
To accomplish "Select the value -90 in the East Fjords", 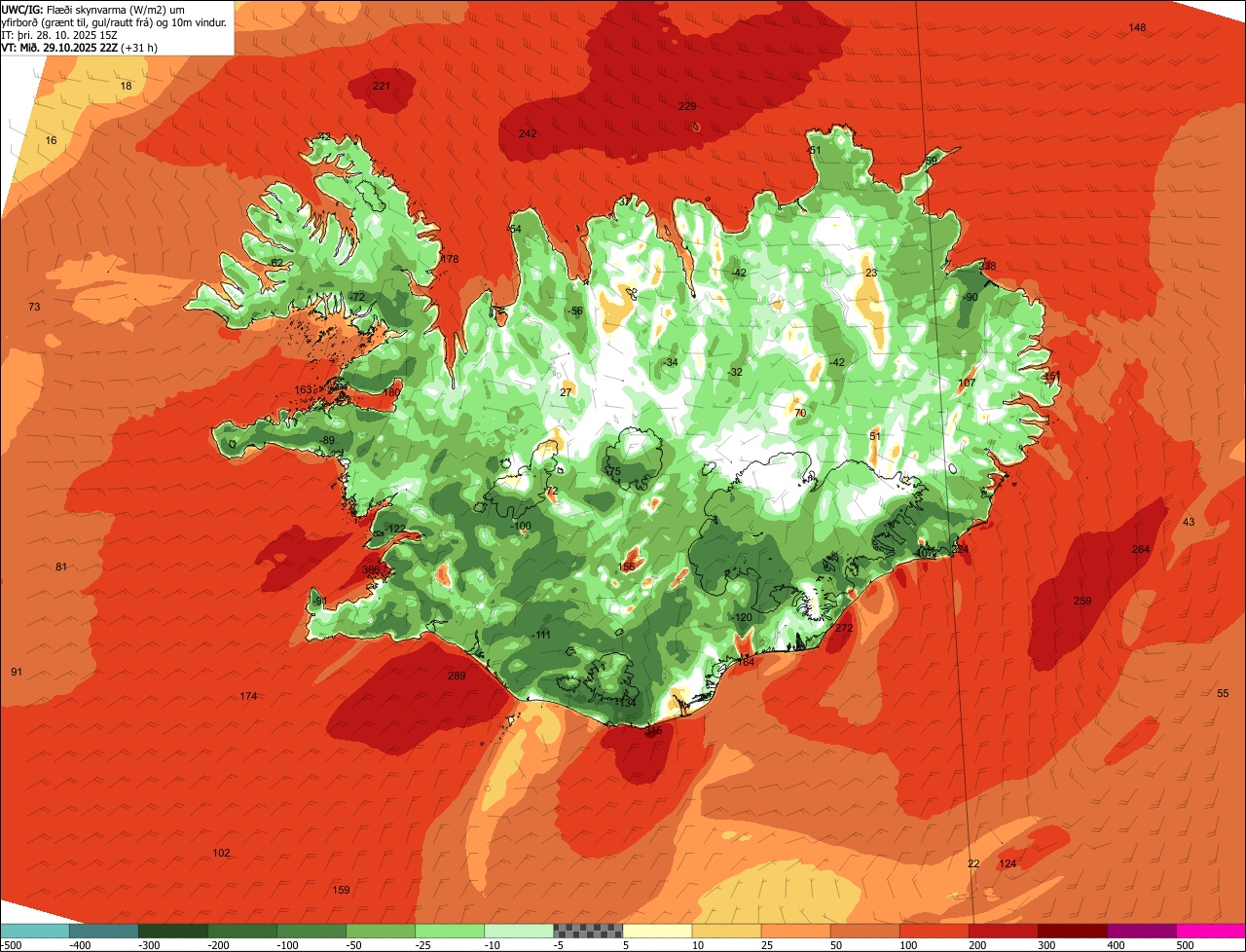I will pos(970,297).
